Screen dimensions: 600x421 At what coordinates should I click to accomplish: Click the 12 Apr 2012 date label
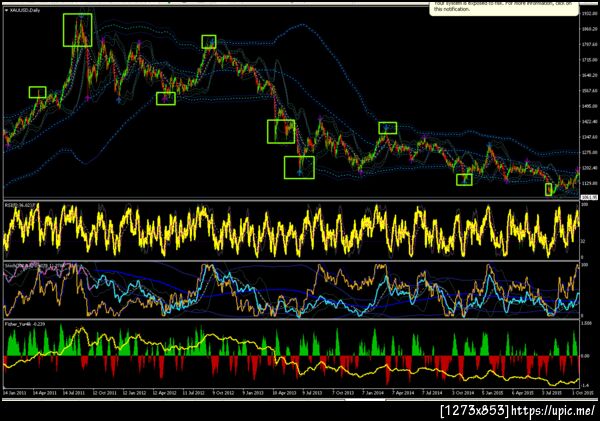coord(165,393)
